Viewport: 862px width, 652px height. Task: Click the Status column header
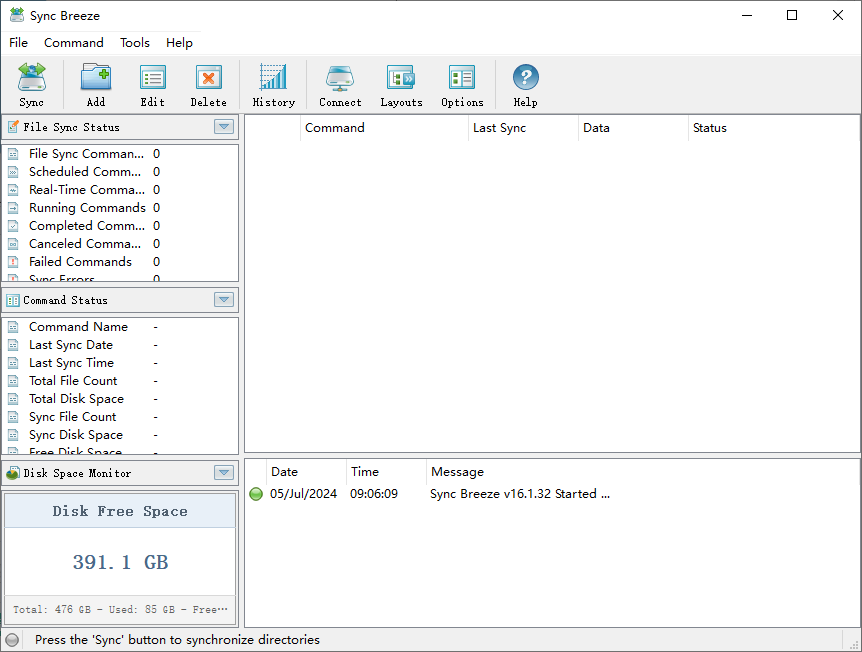(710, 128)
